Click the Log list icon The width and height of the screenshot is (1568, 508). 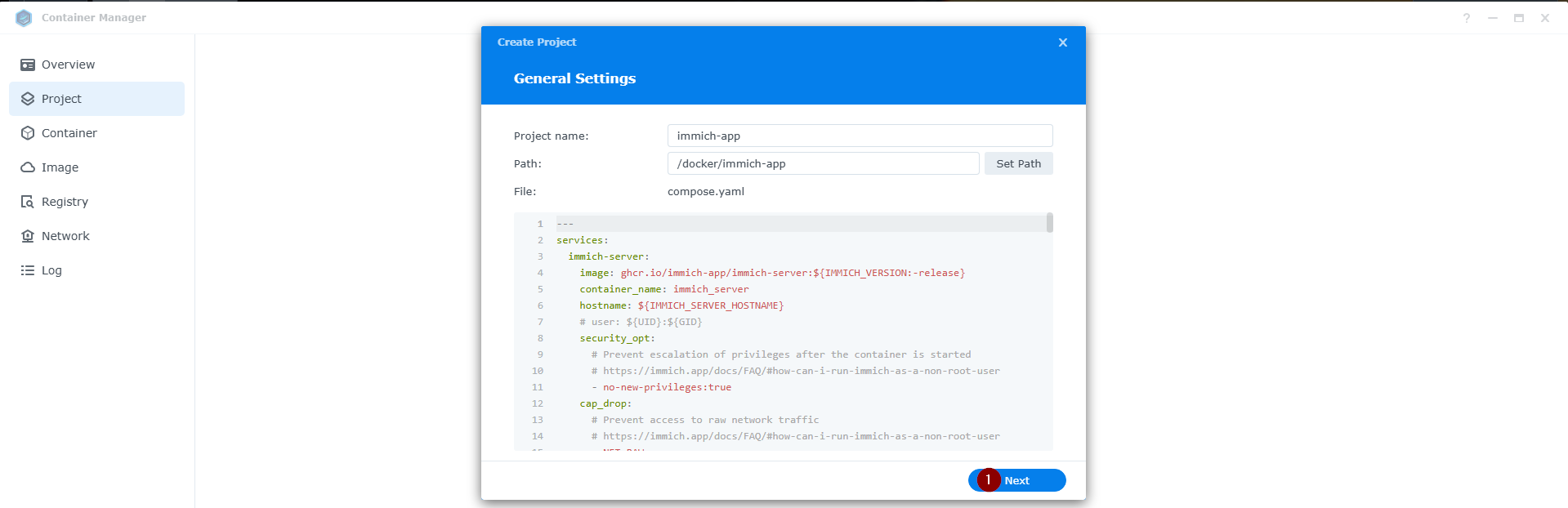(x=28, y=270)
